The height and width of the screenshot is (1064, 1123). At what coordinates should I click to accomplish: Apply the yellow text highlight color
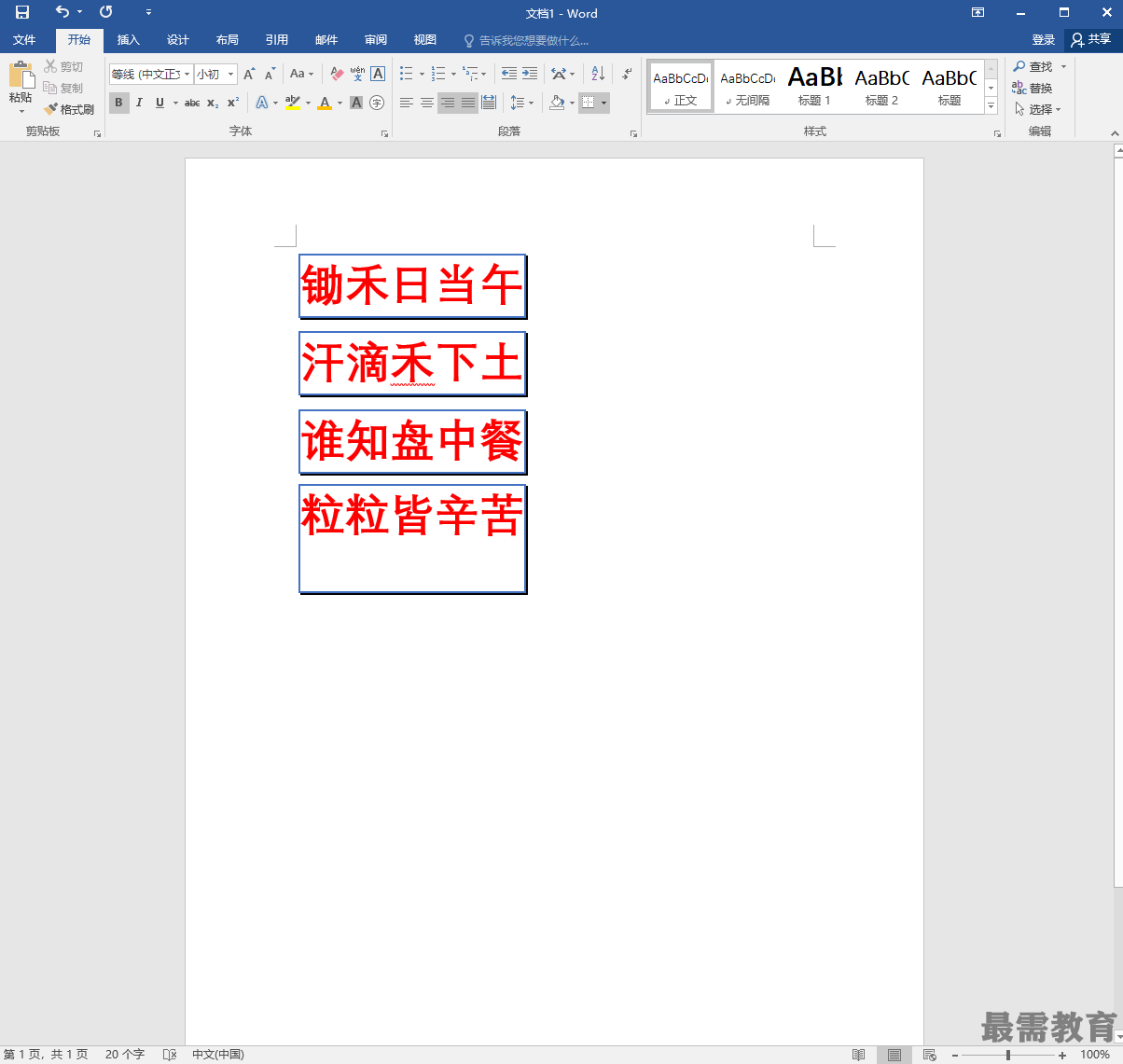293,103
